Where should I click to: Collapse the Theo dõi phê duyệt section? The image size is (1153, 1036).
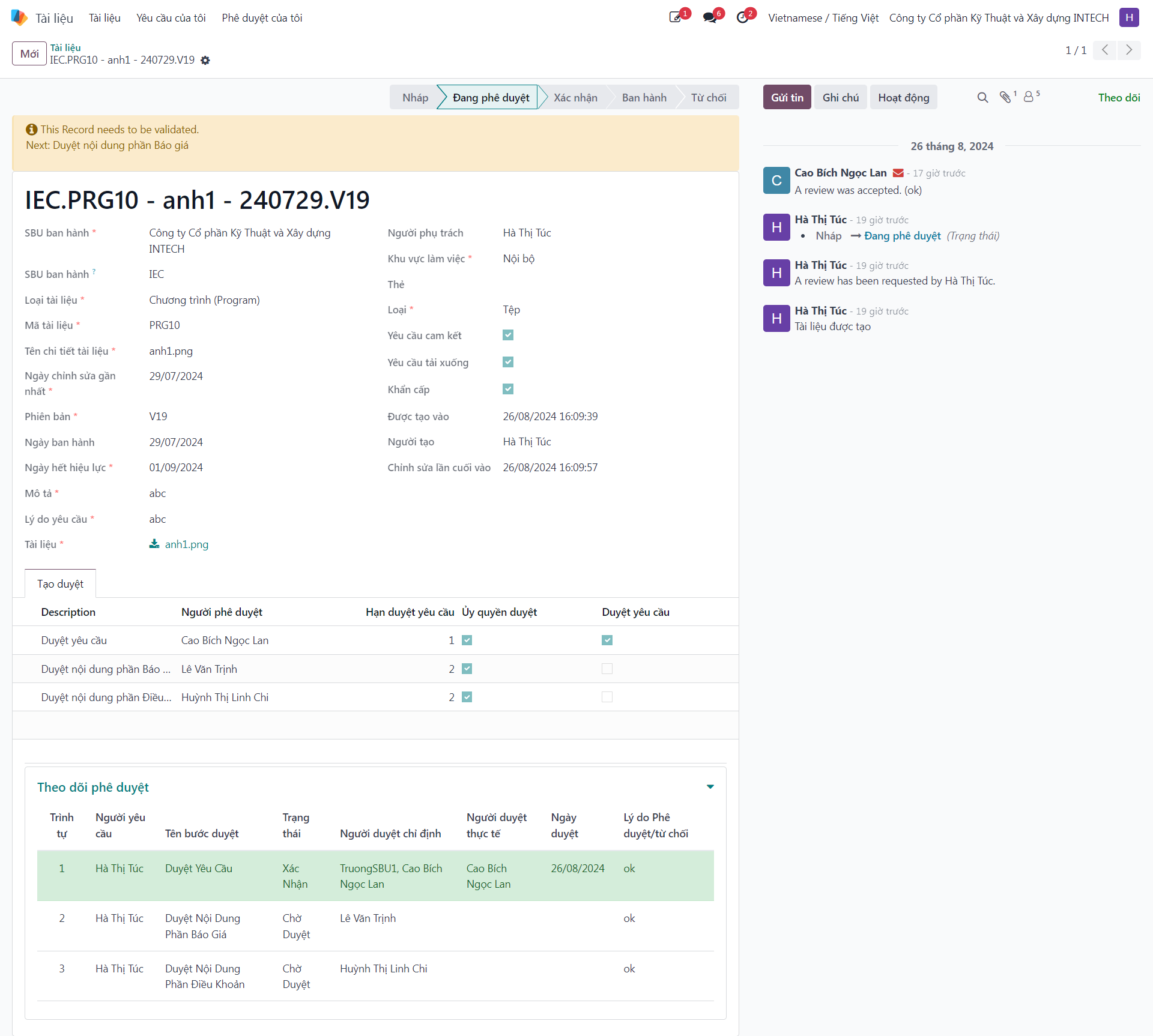(x=710, y=787)
